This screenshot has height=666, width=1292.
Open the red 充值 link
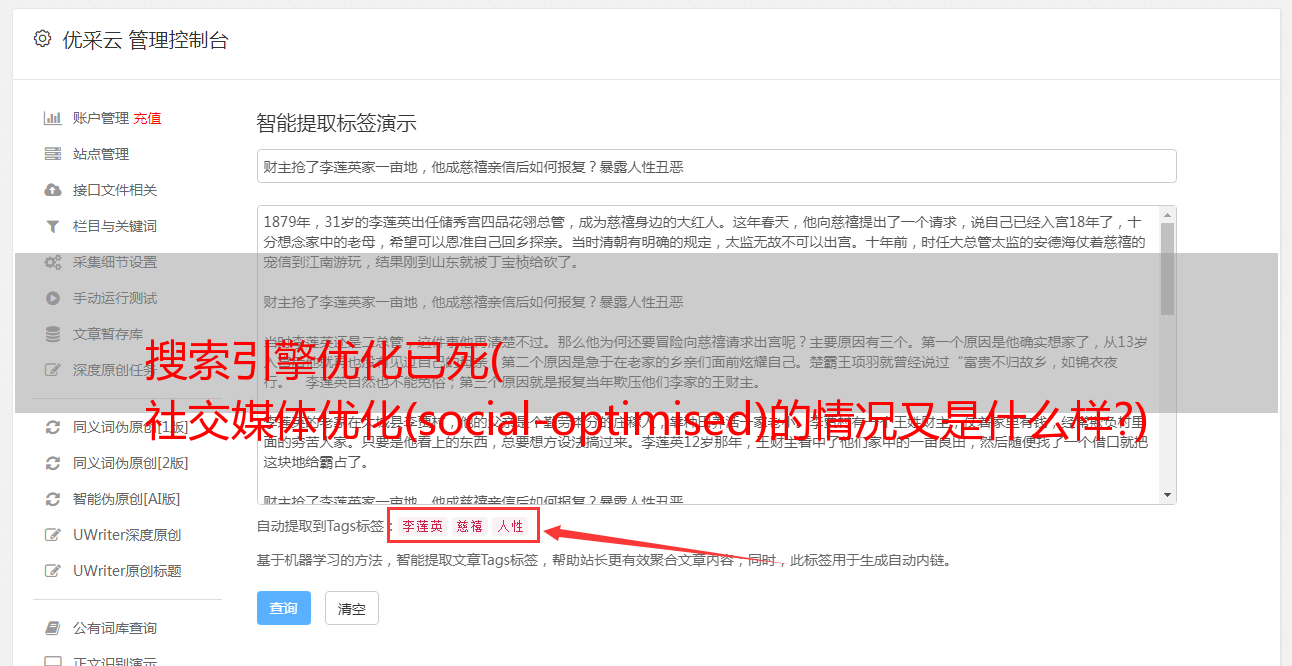click(x=147, y=118)
